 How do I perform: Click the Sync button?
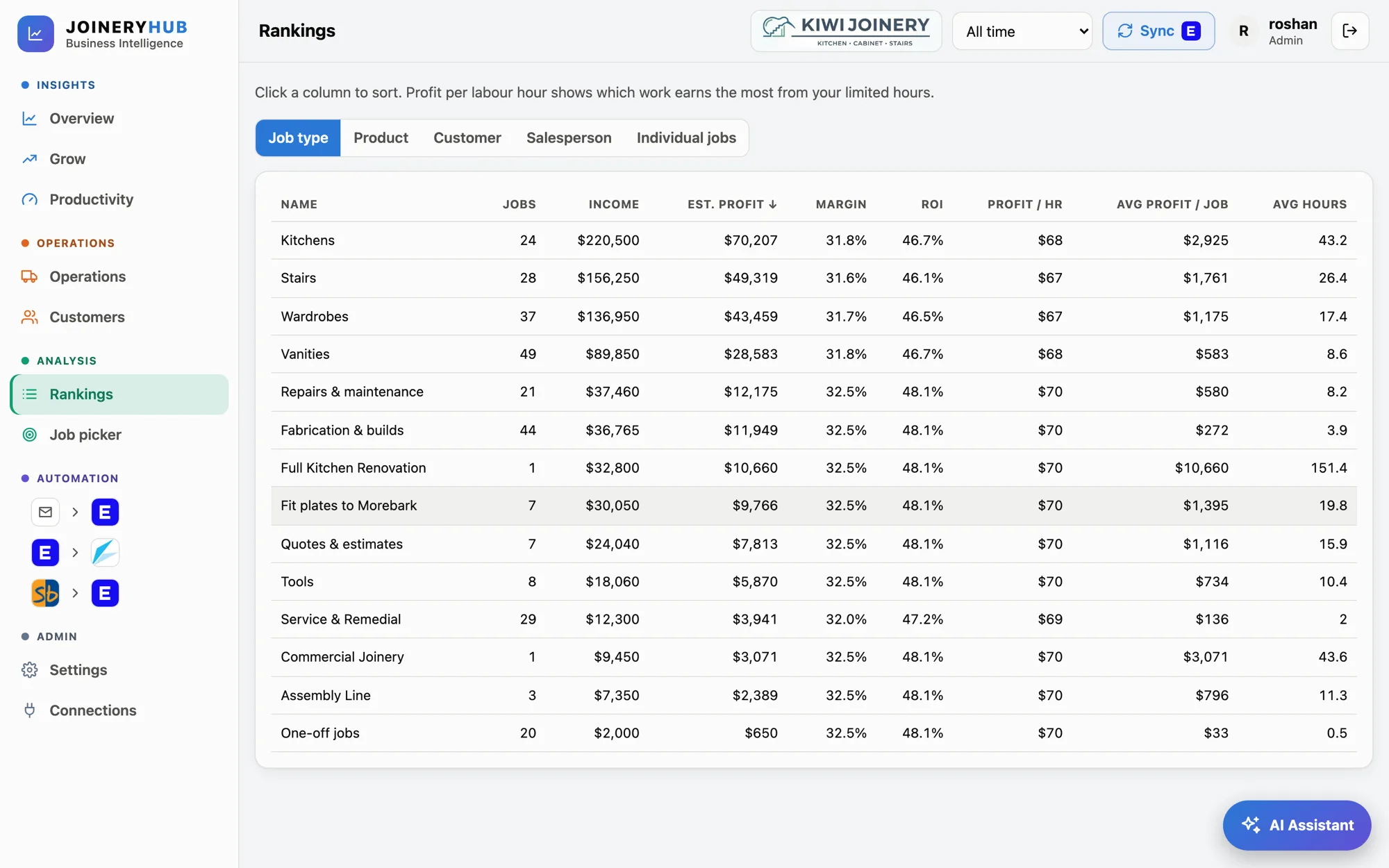point(1158,31)
